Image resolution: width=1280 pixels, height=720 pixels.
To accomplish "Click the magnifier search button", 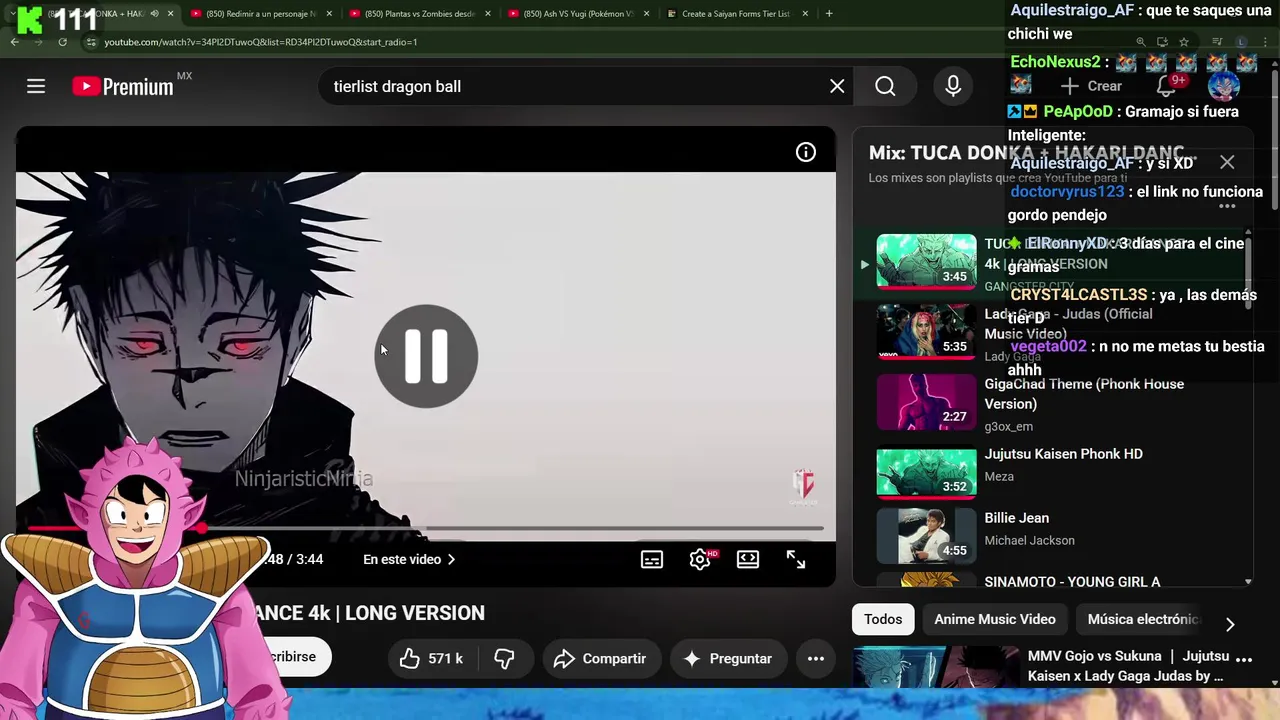I will click(x=885, y=86).
